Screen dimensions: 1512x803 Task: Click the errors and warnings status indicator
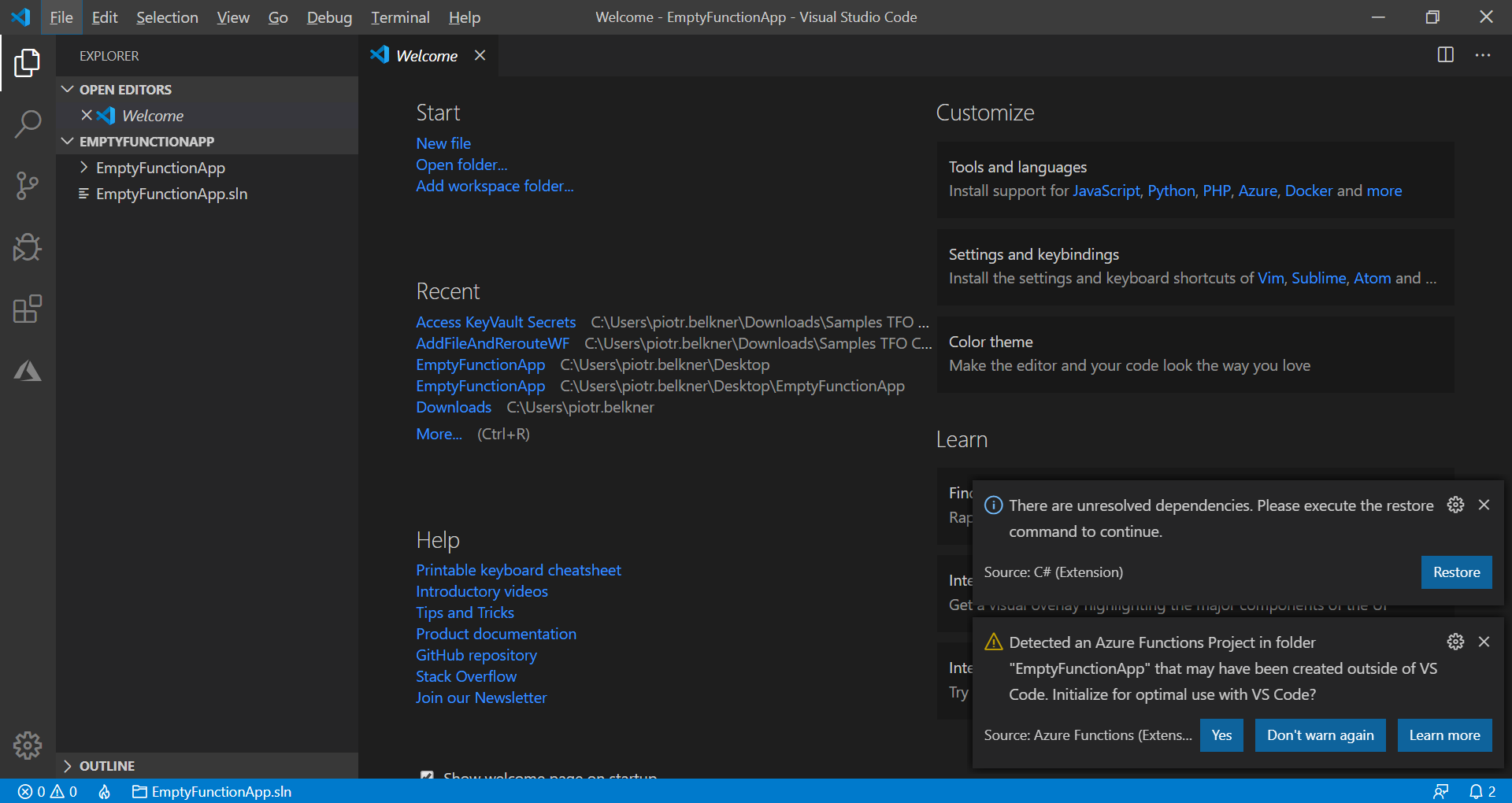click(47, 792)
